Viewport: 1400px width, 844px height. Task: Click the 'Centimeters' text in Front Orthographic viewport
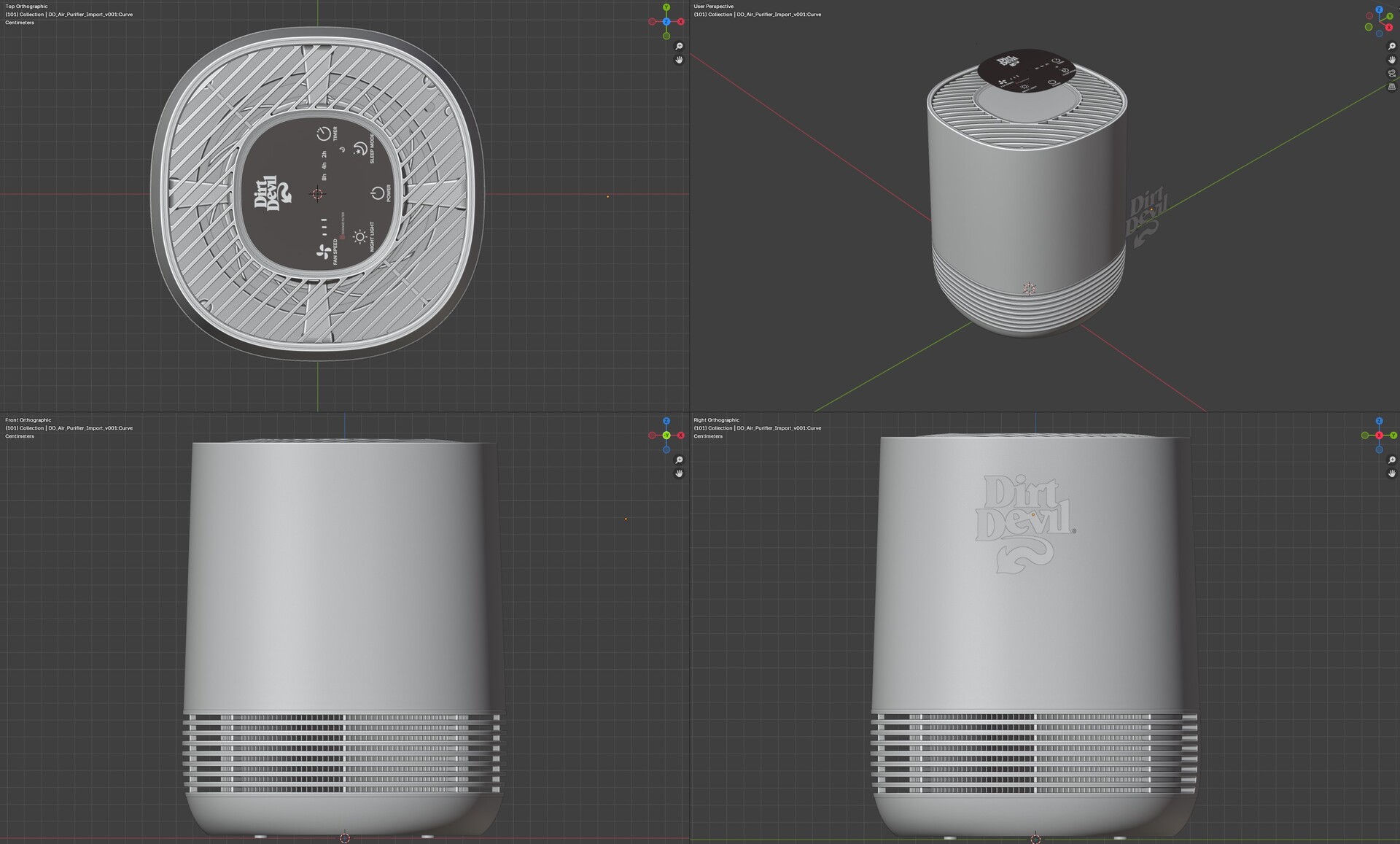(20, 436)
